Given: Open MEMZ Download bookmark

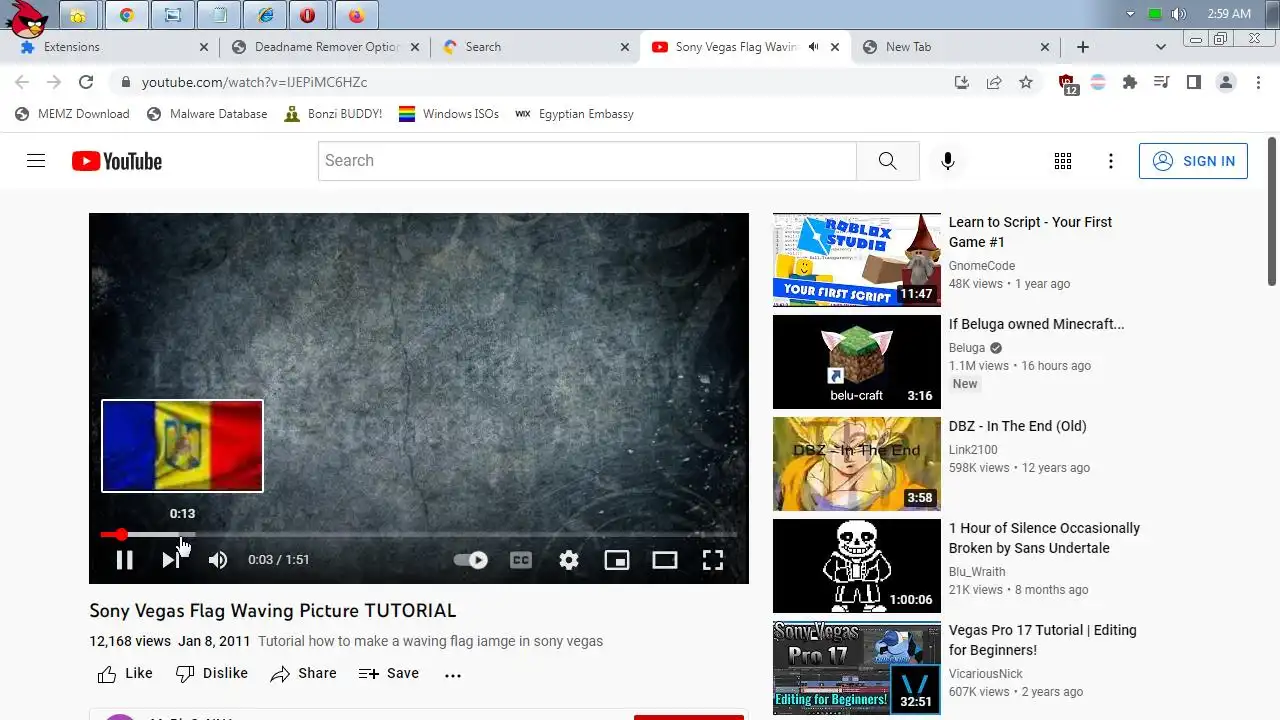Looking at the screenshot, I should pyautogui.click(x=72, y=114).
